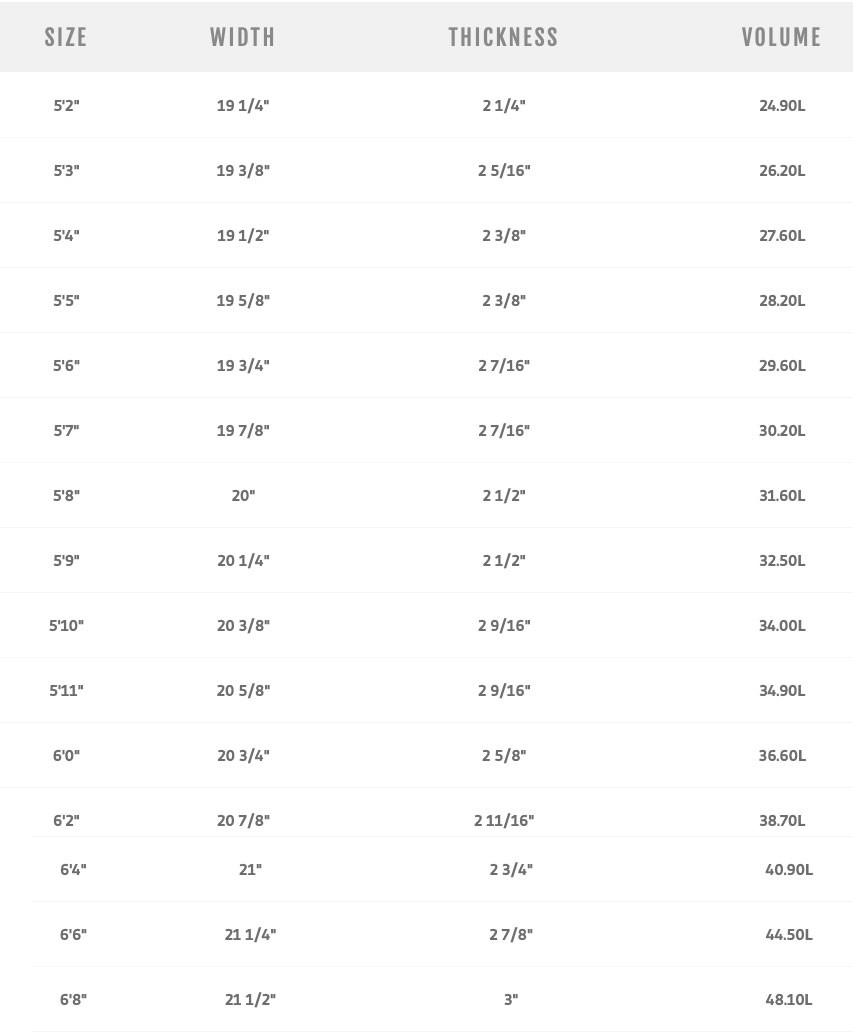The height and width of the screenshot is (1035, 853).
Task: Click the 21 1/4" width value
Action: pos(250,934)
